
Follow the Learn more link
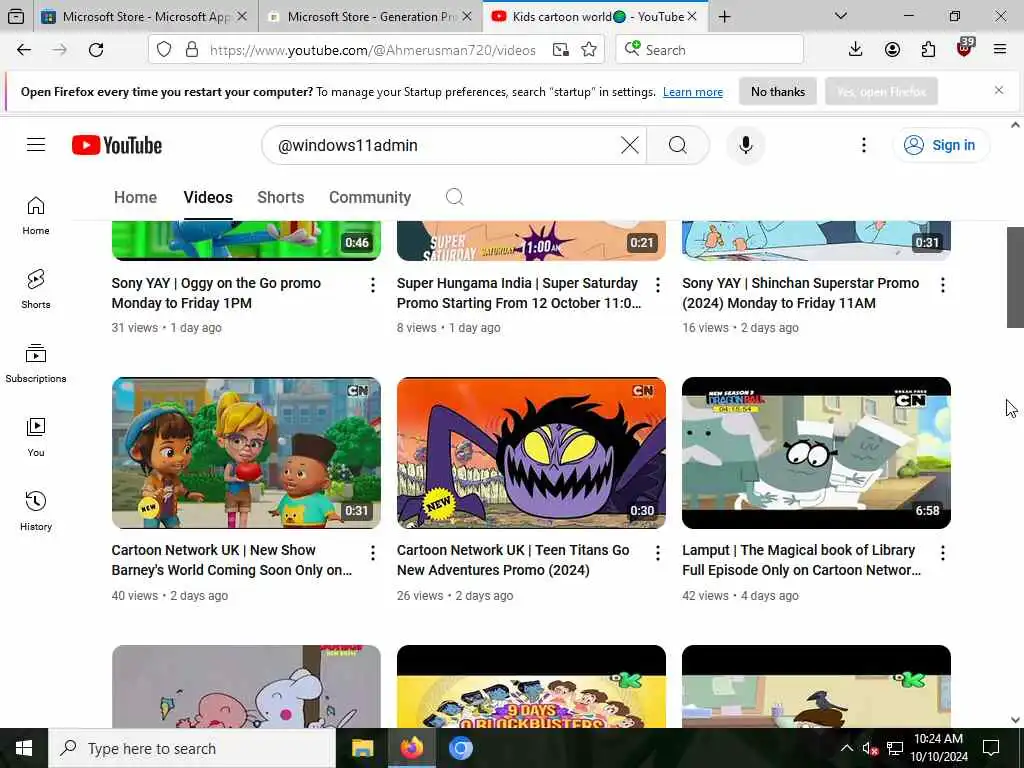pyautogui.click(x=692, y=92)
